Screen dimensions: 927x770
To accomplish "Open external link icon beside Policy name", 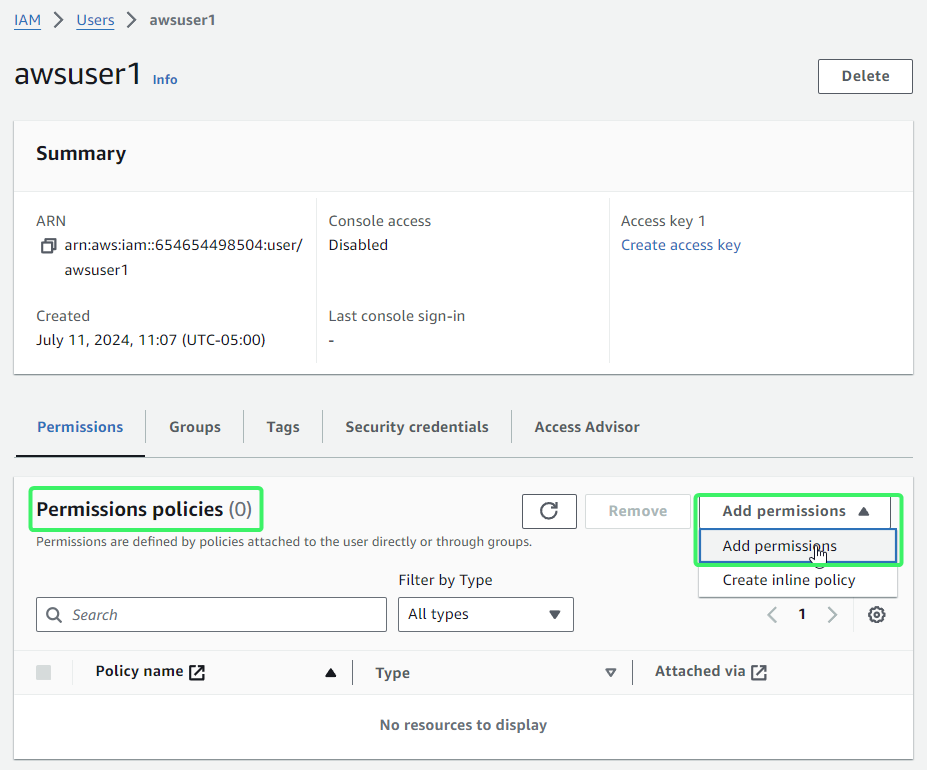I will tap(197, 672).
